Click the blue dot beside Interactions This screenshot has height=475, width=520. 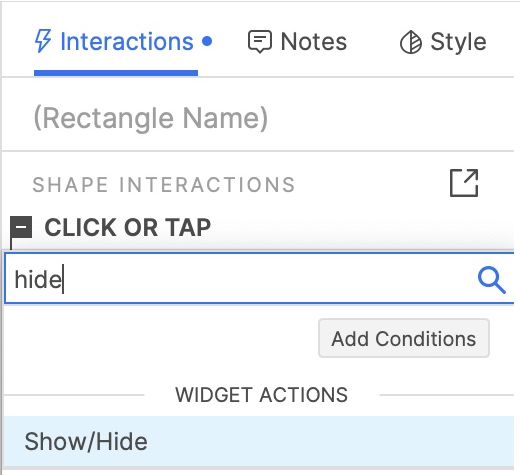(207, 41)
